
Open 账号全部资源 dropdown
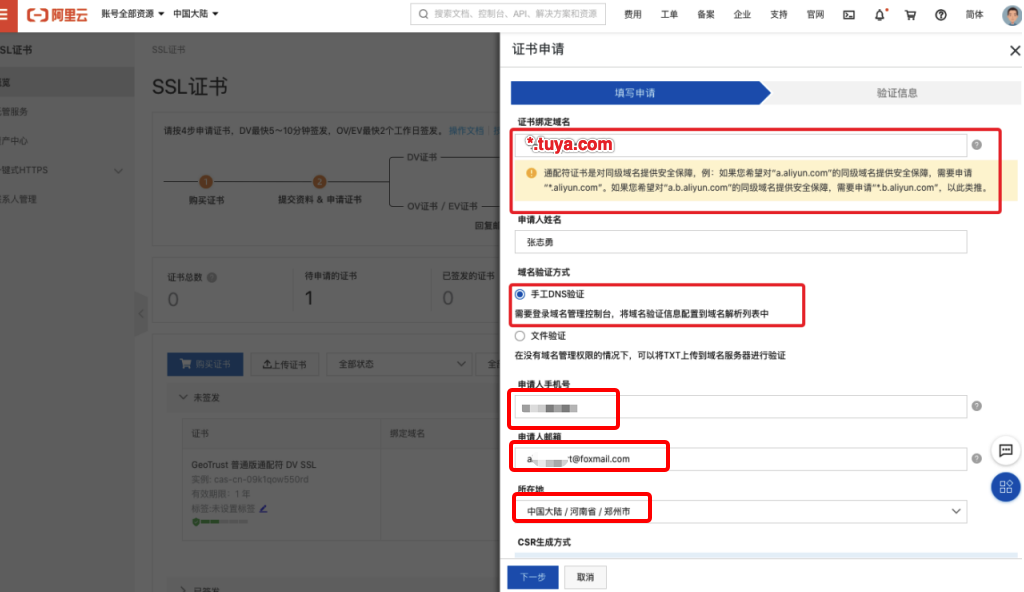(133, 14)
